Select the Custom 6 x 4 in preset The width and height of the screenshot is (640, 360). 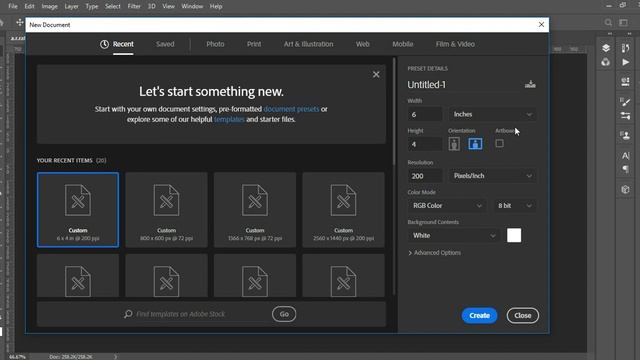78,210
